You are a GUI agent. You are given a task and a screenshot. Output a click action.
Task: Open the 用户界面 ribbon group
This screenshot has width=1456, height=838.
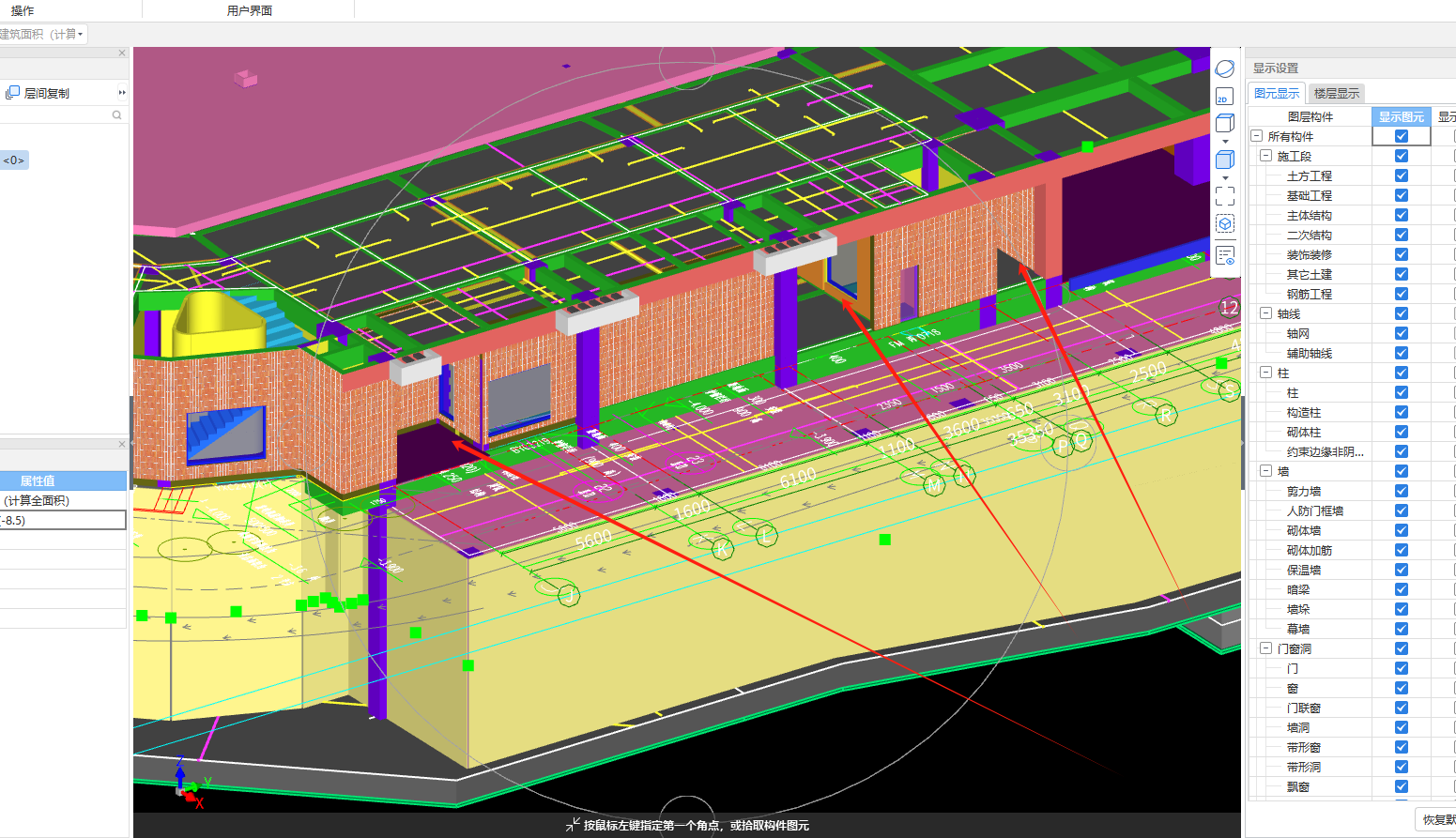[249, 10]
